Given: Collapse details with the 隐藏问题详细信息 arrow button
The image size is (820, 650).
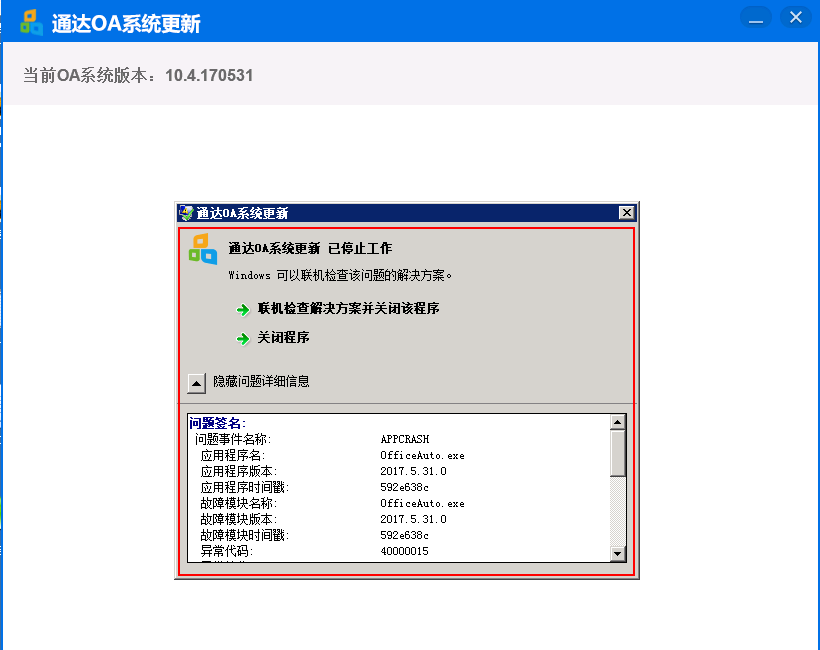Looking at the screenshot, I should (x=197, y=383).
